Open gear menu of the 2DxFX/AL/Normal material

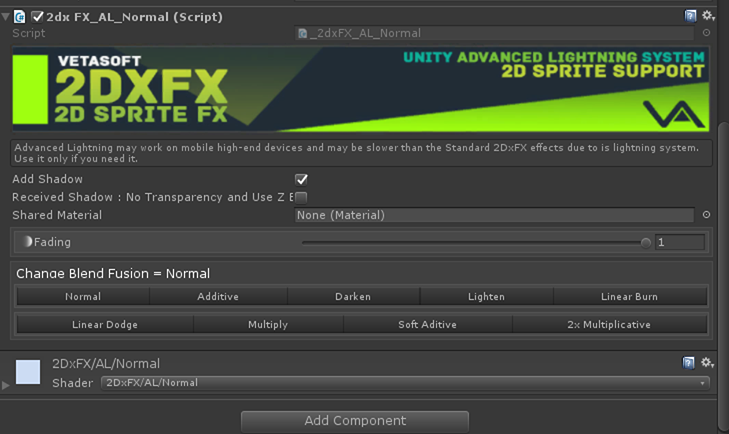click(x=707, y=362)
